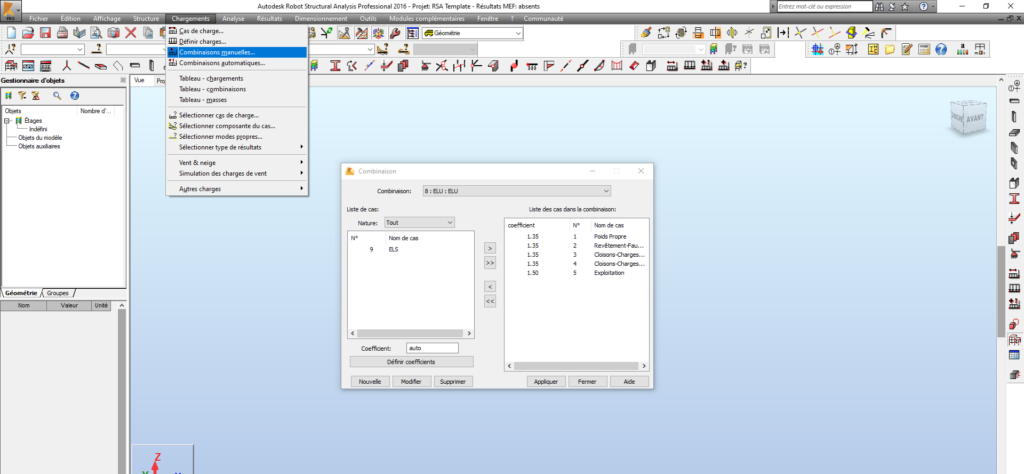Click the help icon in object manager

pos(74,95)
